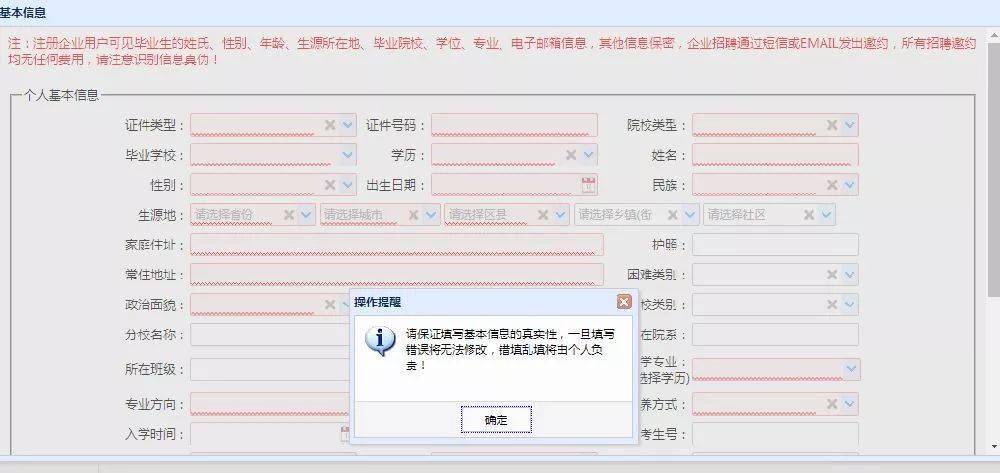Clear the 请选择省份 field with its X icon
This screenshot has height=473, width=1000.
[289, 215]
